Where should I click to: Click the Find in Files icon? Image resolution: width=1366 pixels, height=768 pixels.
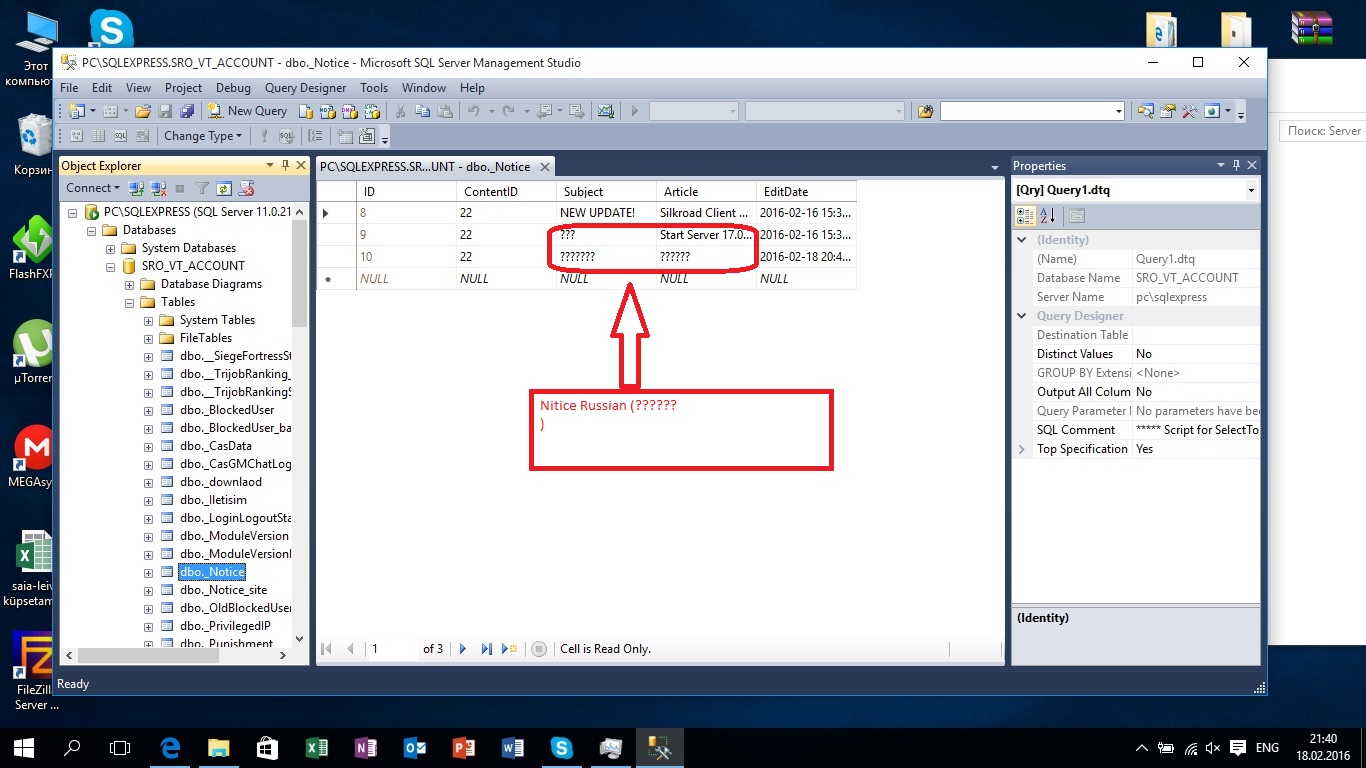(926, 111)
